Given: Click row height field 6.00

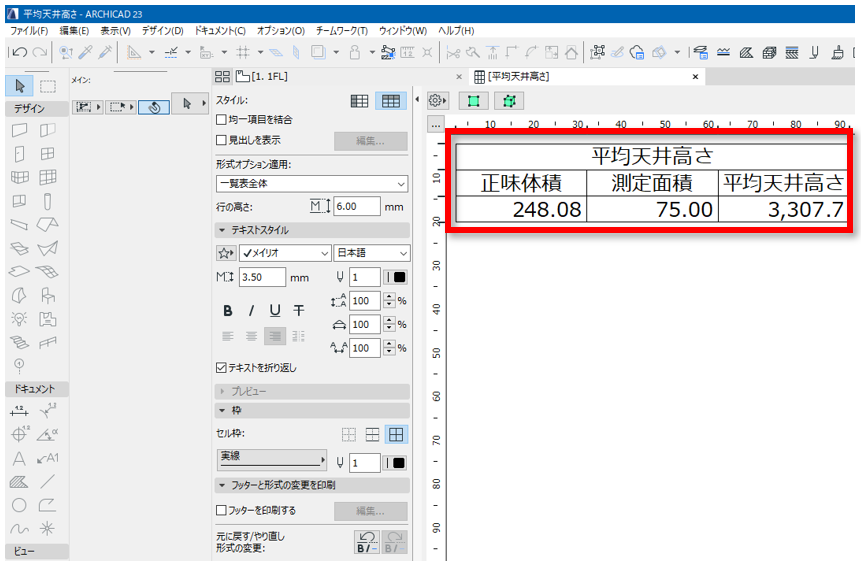Looking at the screenshot, I should tap(356, 206).
